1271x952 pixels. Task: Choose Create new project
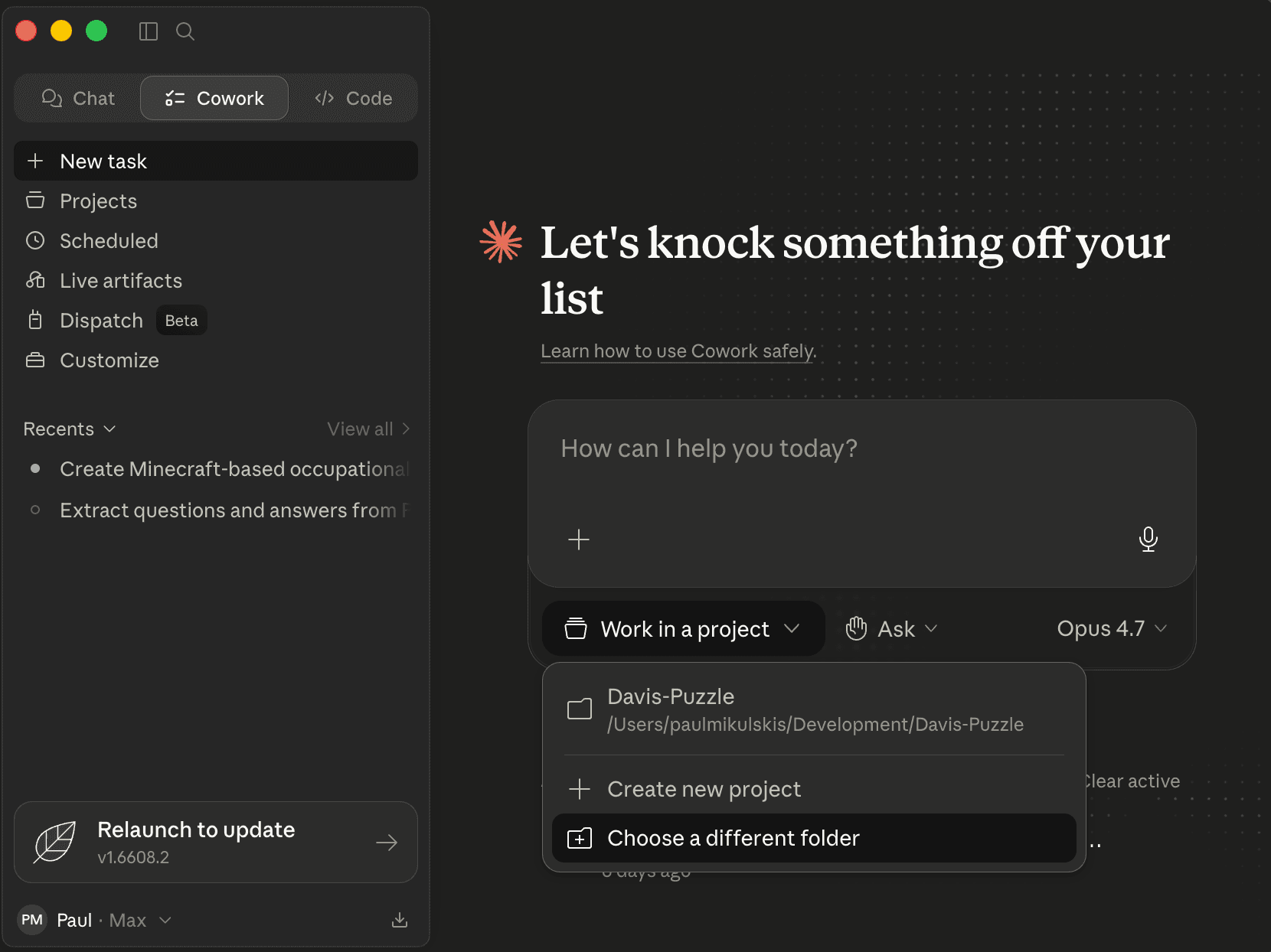[815, 789]
